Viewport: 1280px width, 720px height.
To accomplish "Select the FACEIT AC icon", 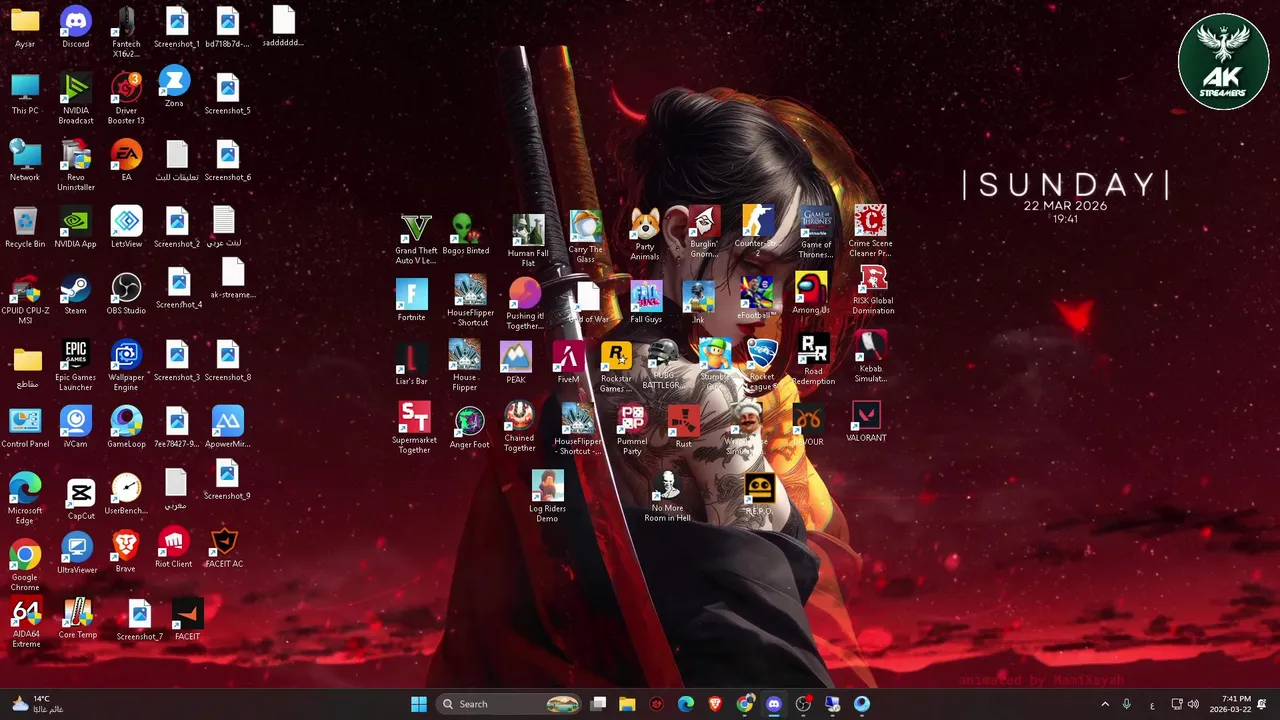I will coord(224,548).
